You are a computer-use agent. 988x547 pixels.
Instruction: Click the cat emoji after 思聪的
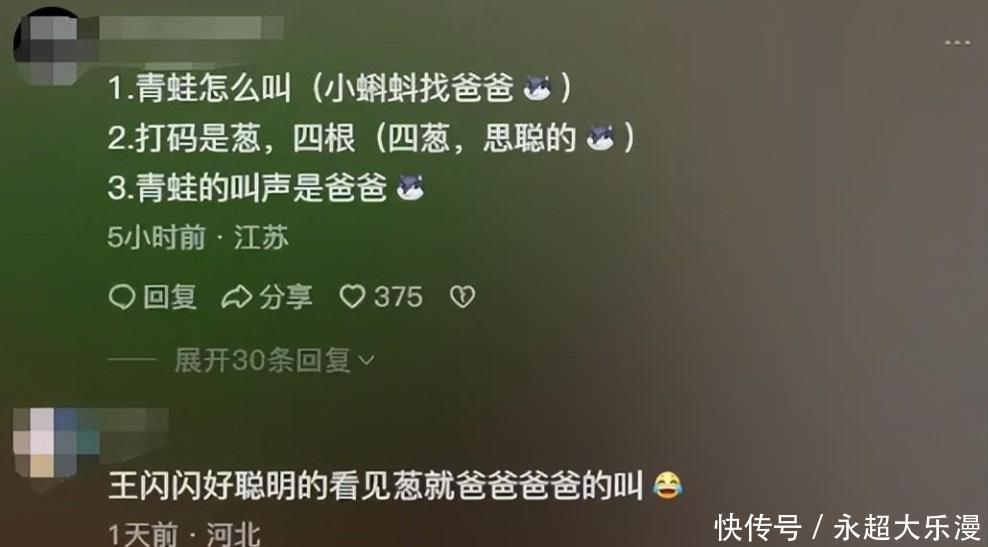(600, 137)
